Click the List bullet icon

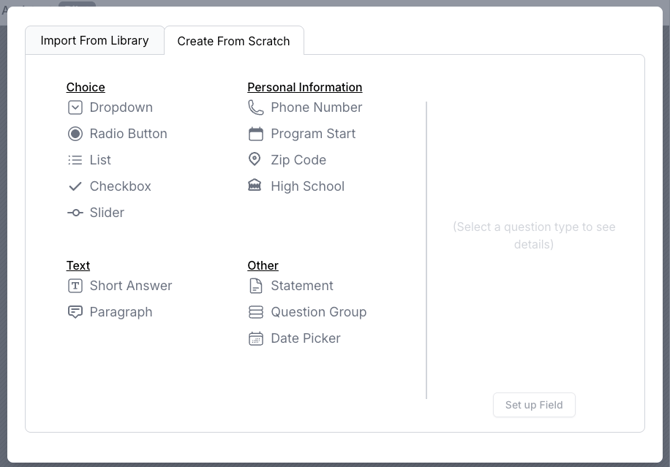coord(75,160)
